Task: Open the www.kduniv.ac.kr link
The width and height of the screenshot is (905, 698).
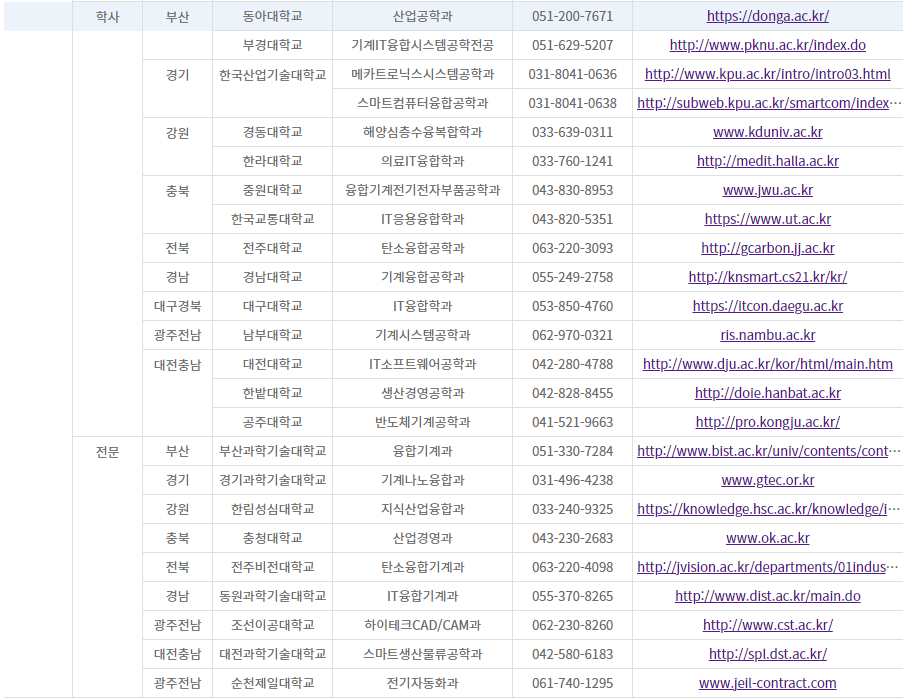Action: coord(768,132)
